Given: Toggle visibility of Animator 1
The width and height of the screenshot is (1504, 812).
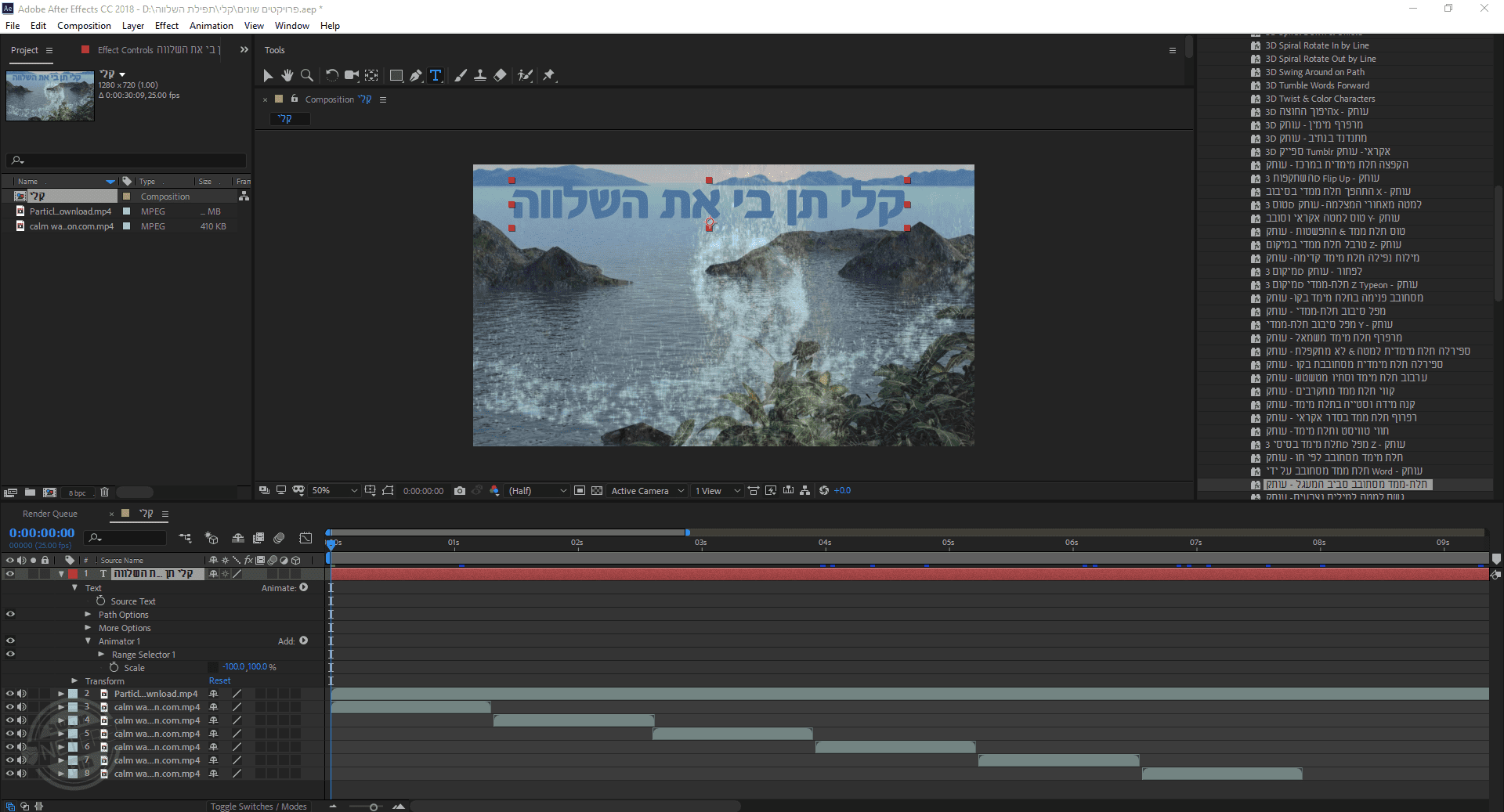Looking at the screenshot, I should click(10, 641).
